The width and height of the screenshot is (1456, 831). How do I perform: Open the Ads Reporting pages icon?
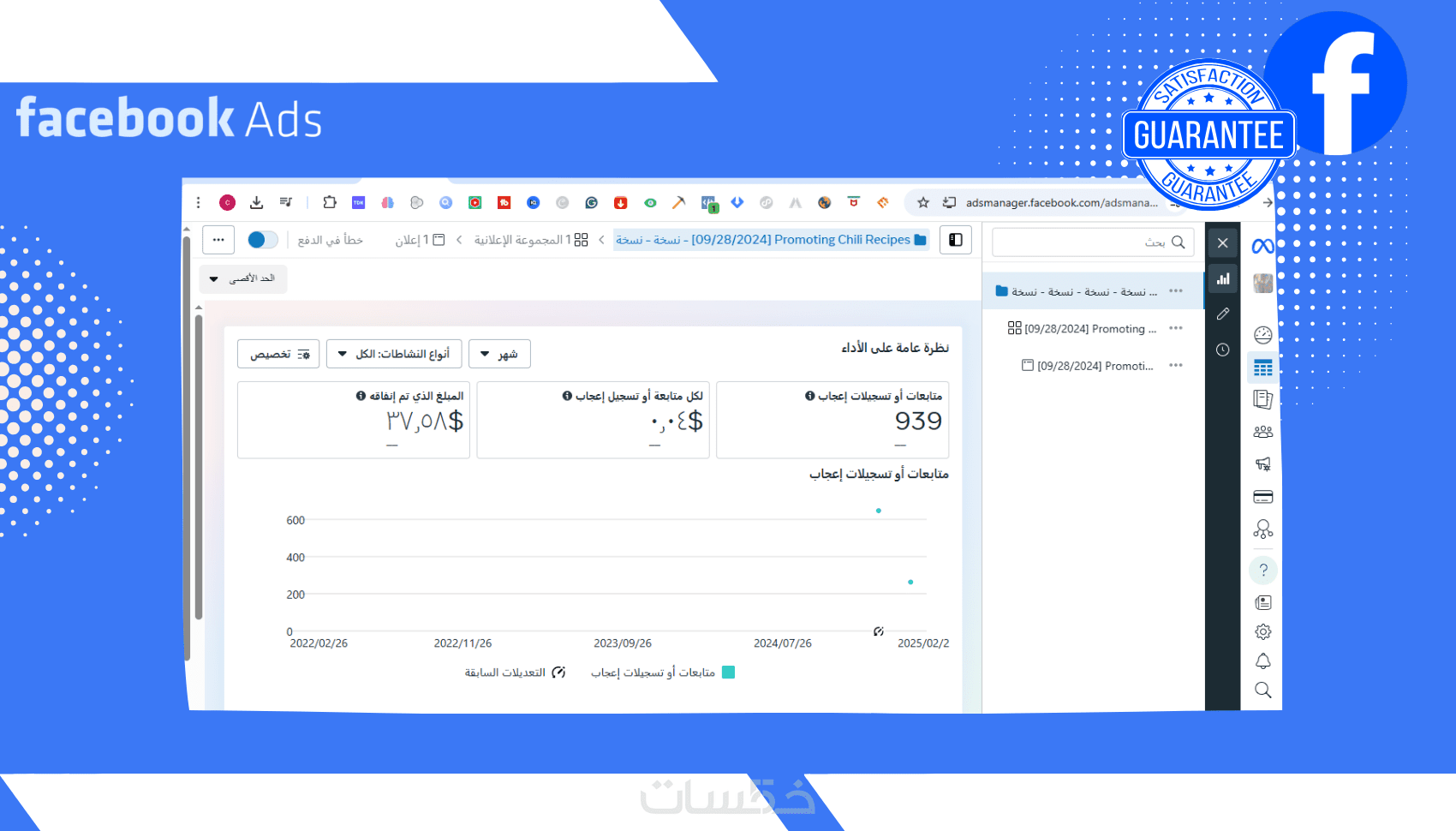coord(1262,399)
